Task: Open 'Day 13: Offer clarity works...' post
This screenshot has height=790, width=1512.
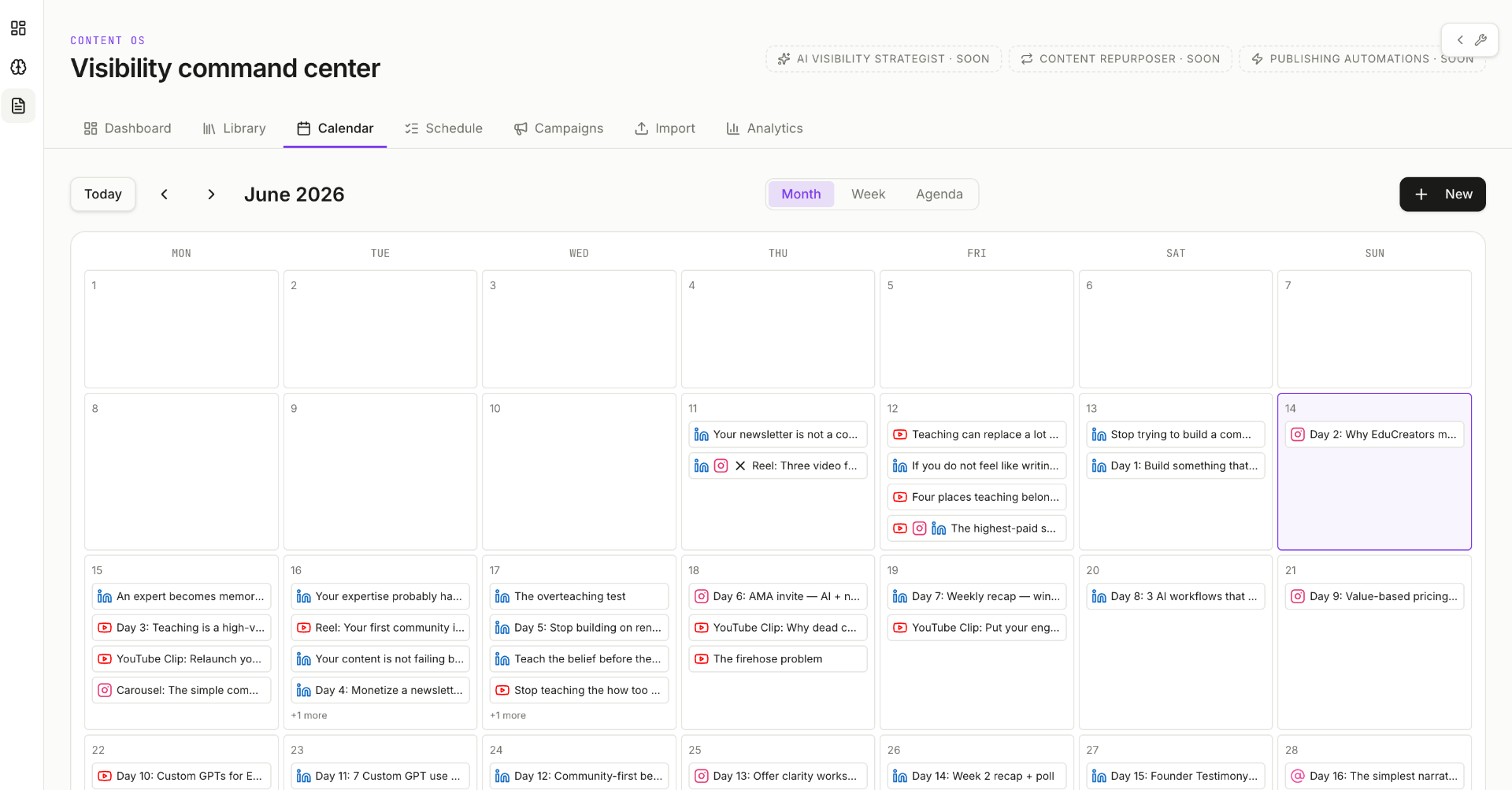Action: coord(778,776)
